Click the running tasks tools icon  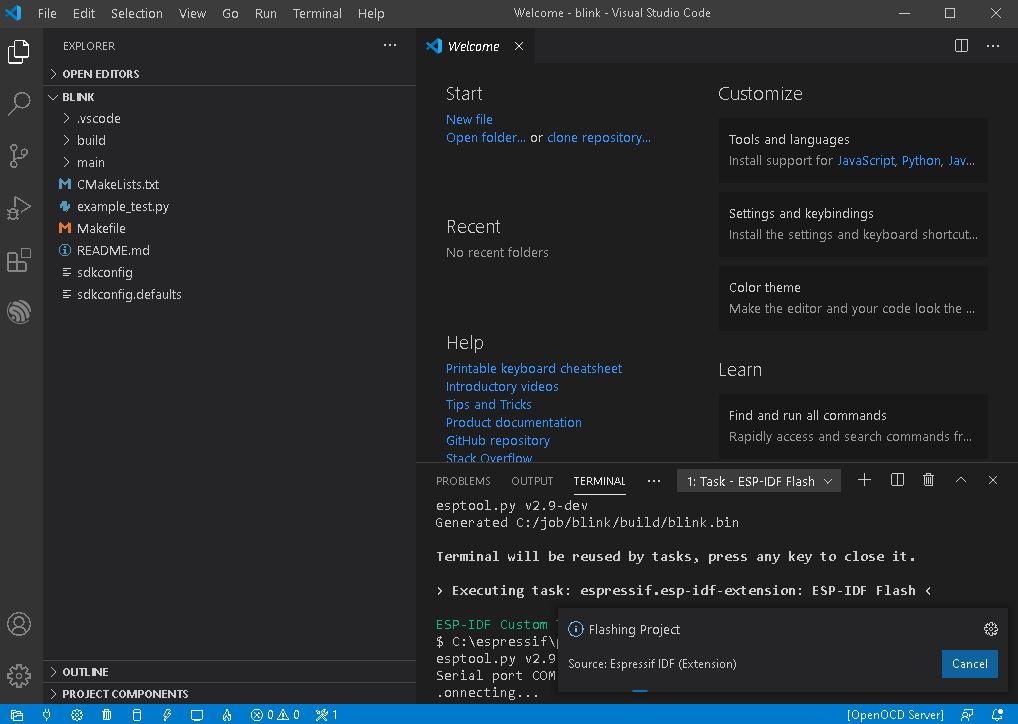click(327, 715)
